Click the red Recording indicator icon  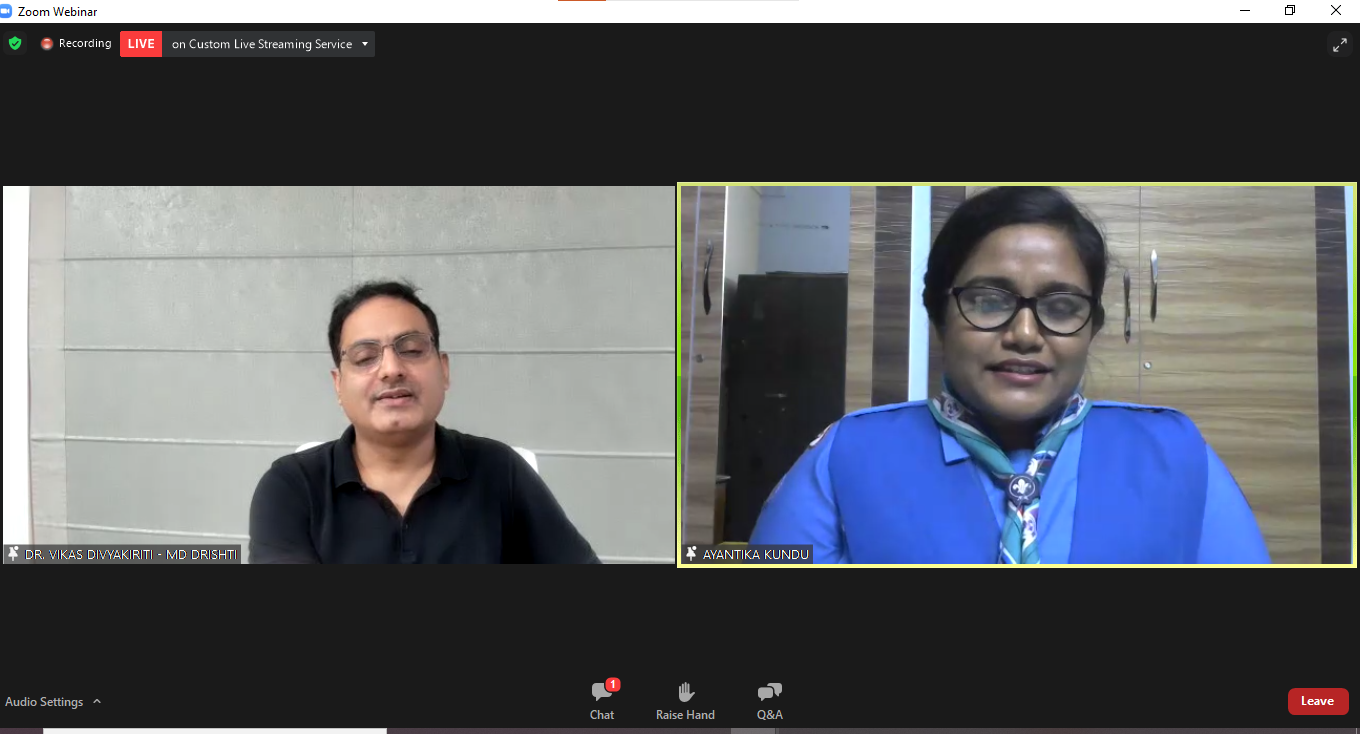pyautogui.click(x=47, y=44)
